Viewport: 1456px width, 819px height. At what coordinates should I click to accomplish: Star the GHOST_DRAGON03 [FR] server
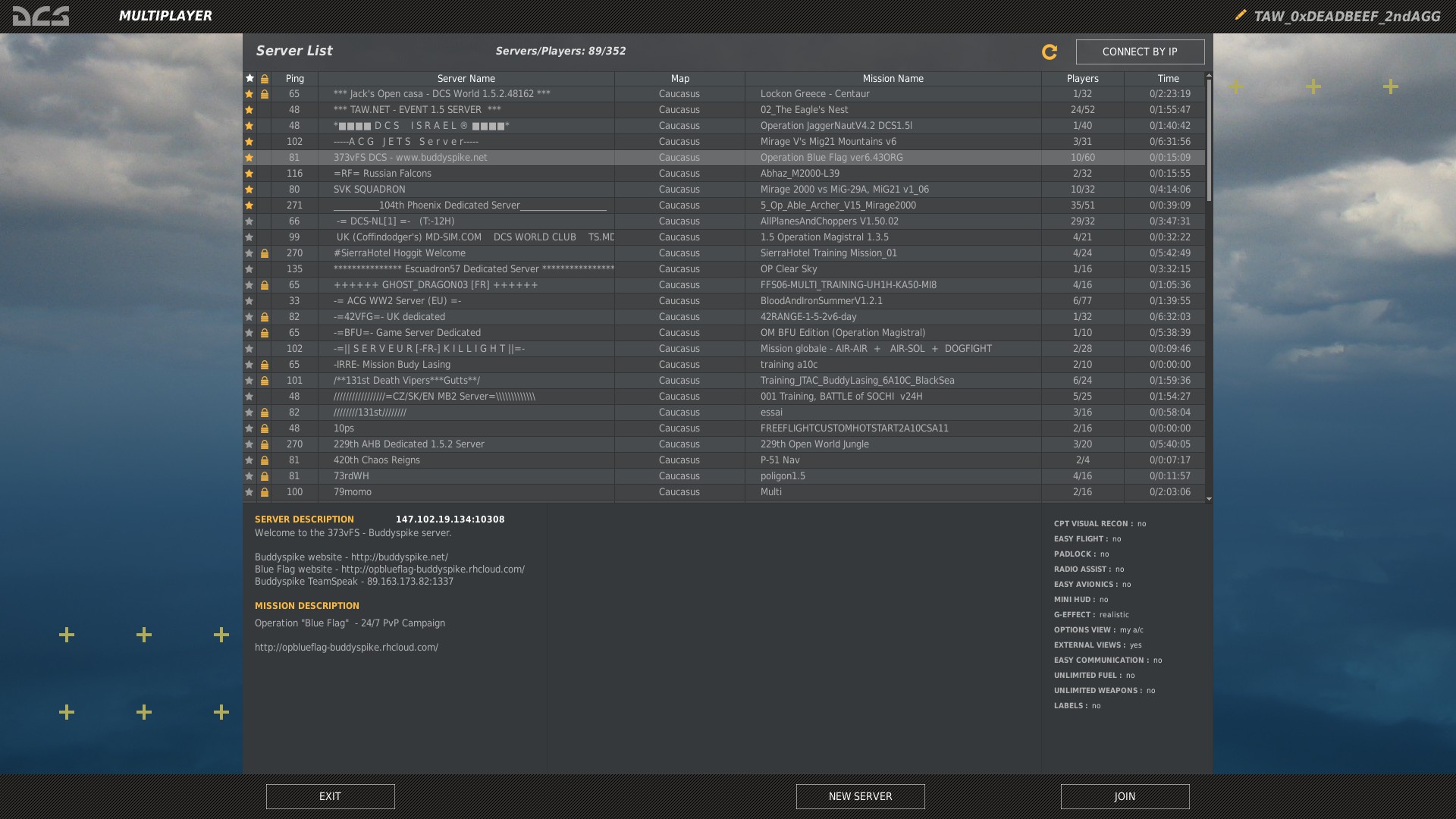pyautogui.click(x=249, y=285)
